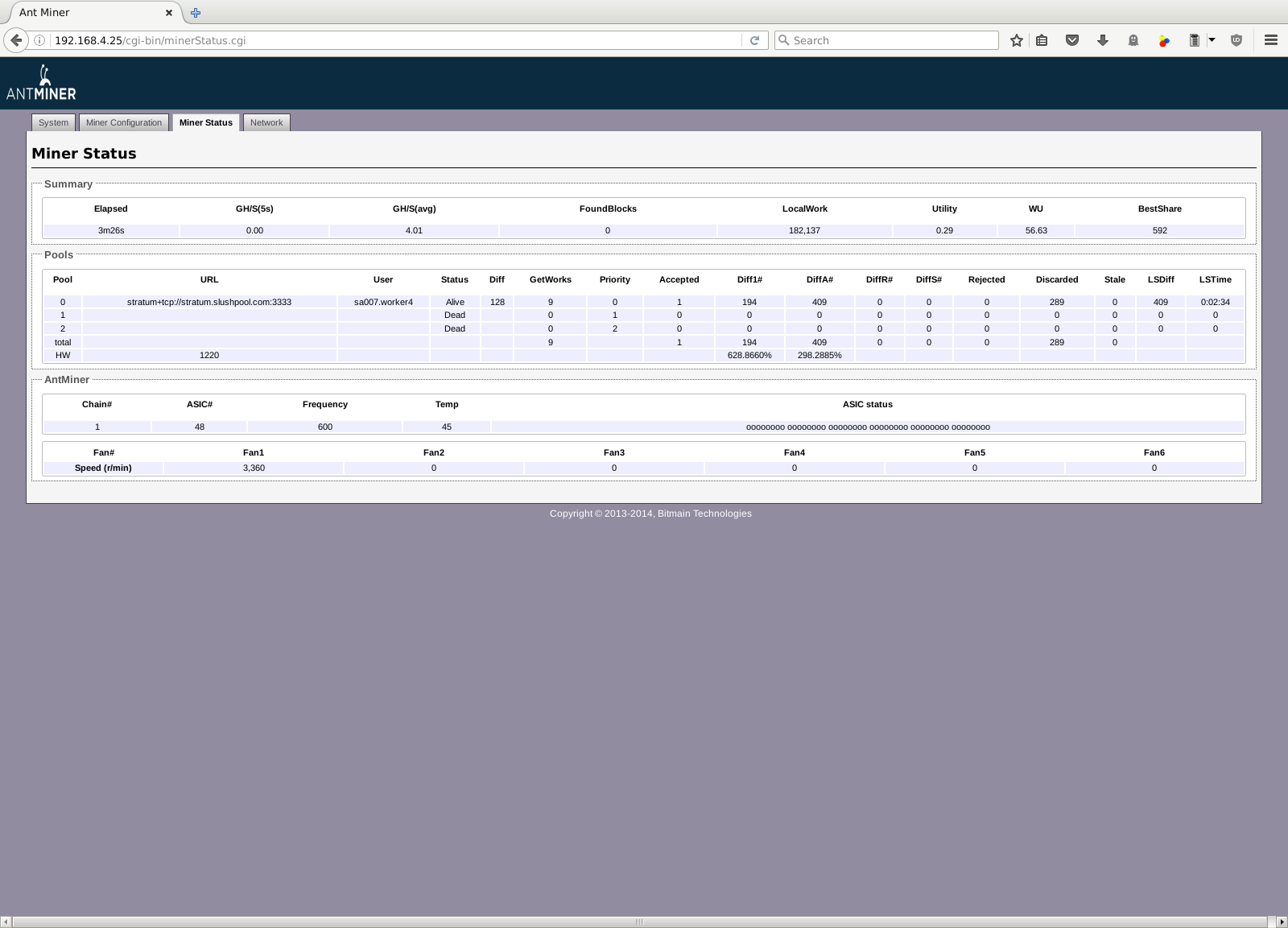Image resolution: width=1288 pixels, height=928 pixels.
Task: Expand the dropdown arrow beside the notepad icon
Action: coord(1212,40)
